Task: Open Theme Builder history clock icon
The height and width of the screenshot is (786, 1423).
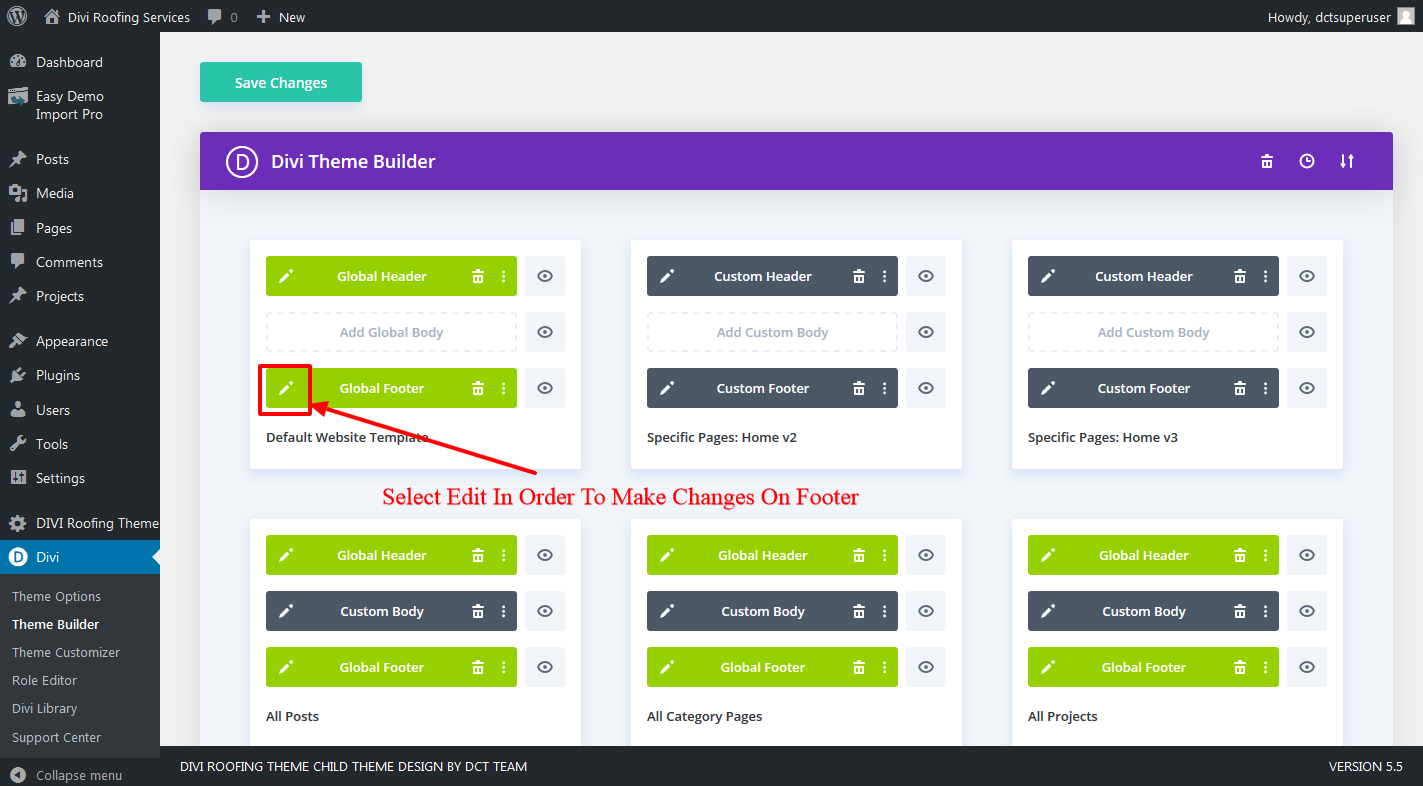Action: point(1307,161)
